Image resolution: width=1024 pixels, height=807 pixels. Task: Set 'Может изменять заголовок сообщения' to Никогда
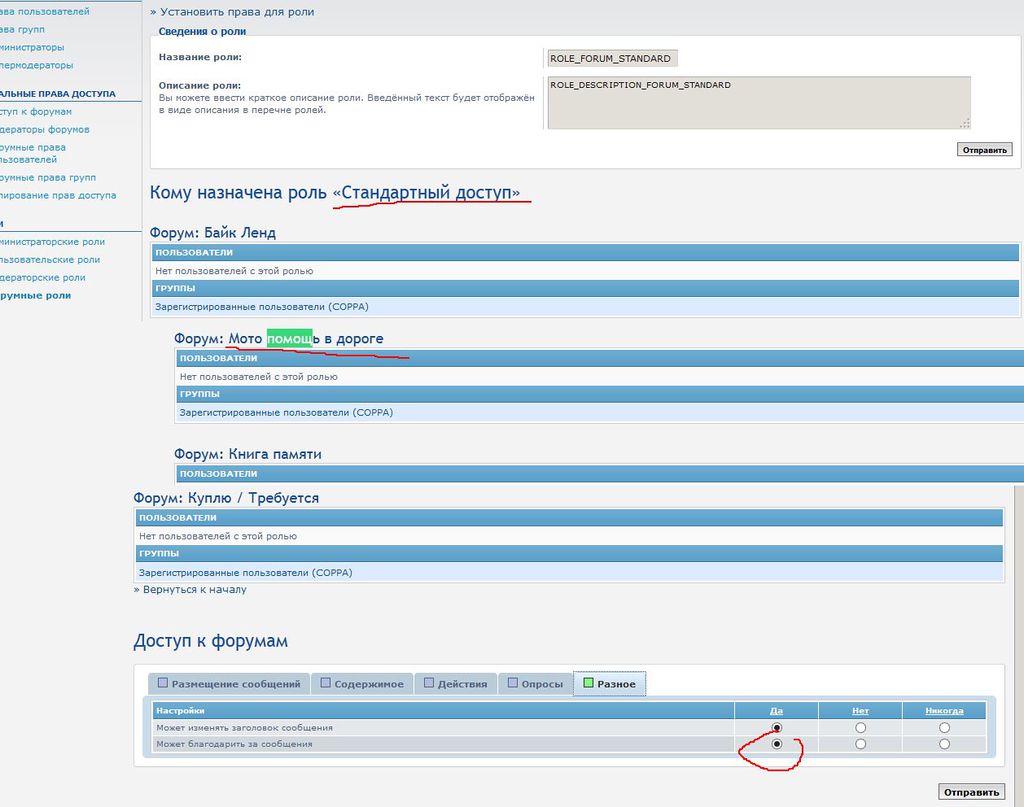click(x=944, y=728)
